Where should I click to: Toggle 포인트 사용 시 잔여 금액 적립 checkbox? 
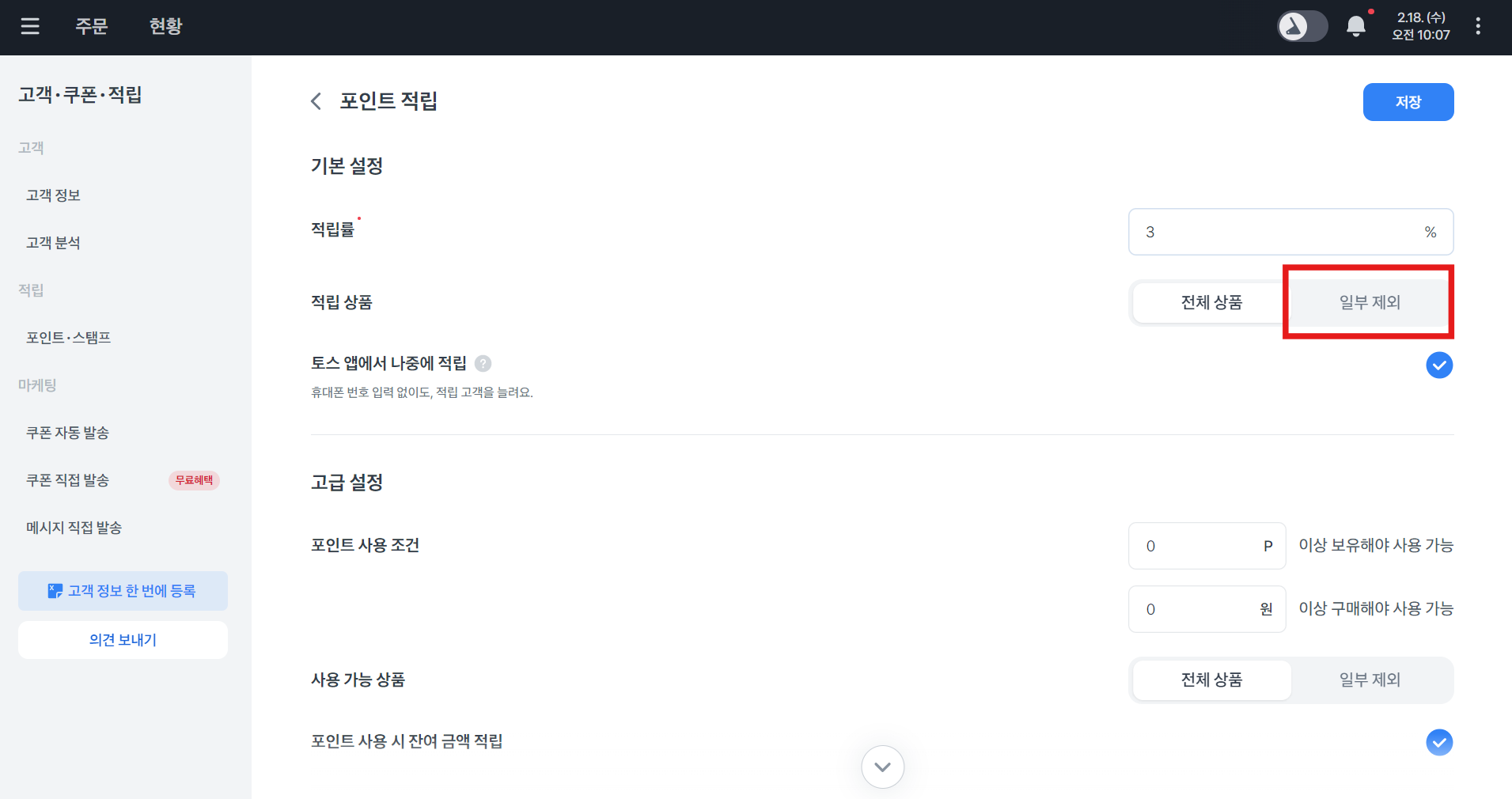pyautogui.click(x=1438, y=742)
